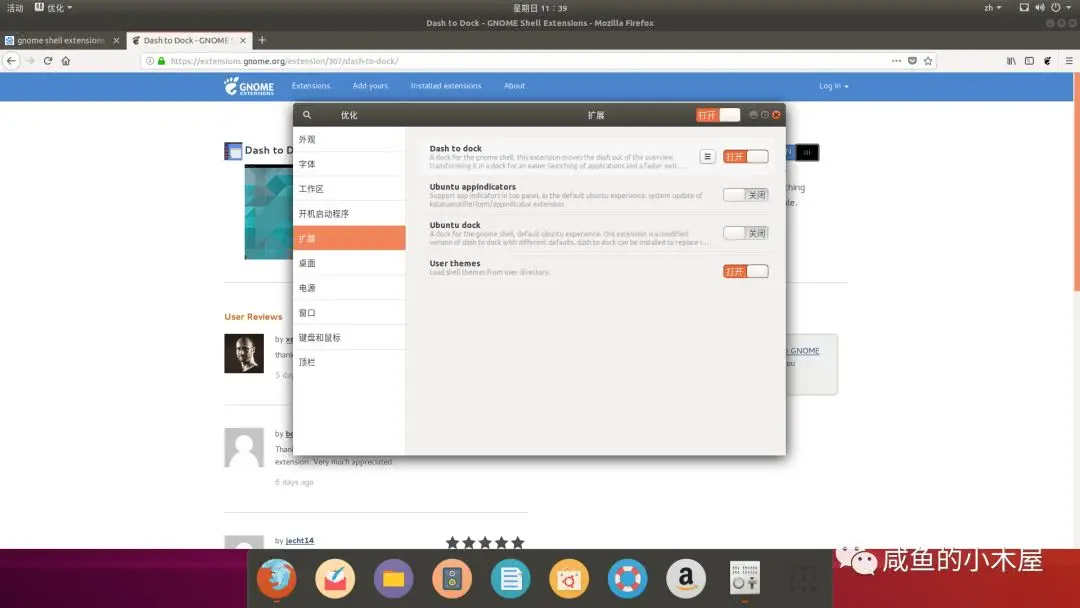Open the Help lifebuoy icon in the dock

click(x=627, y=579)
